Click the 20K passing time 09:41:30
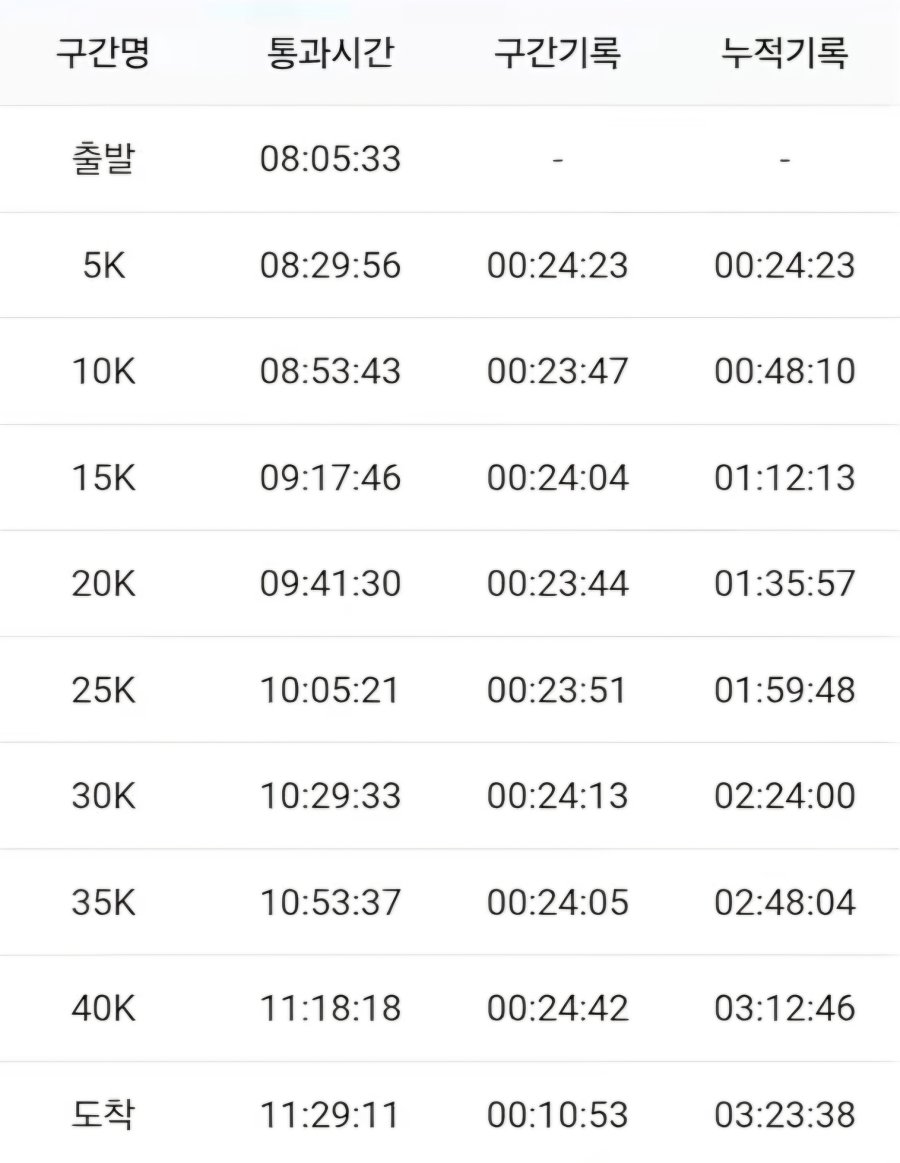 [330, 583]
